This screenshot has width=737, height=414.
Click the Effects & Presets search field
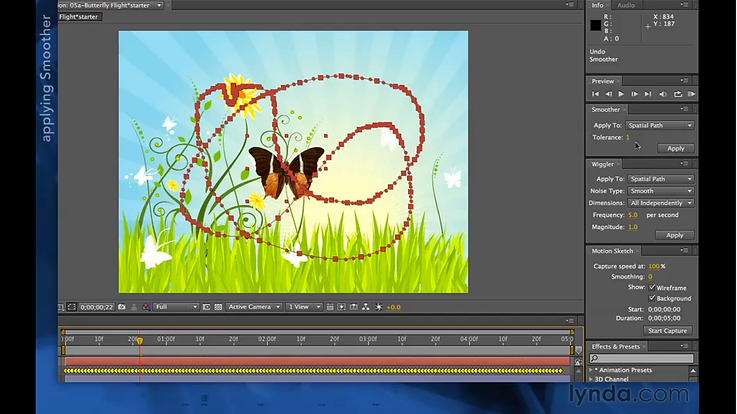[x=641, y=359]
